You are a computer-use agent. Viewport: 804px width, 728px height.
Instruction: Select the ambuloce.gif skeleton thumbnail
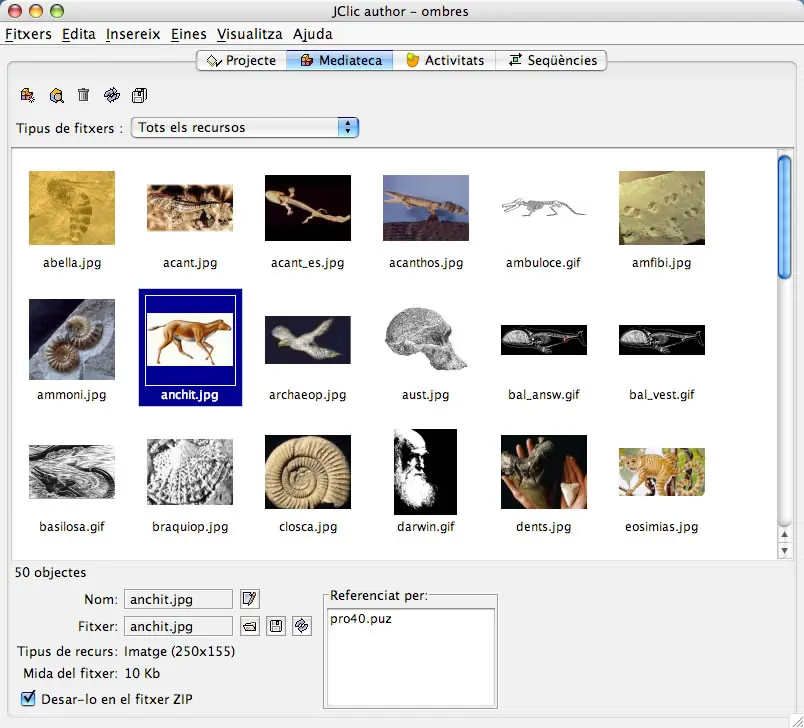point(544,207)
